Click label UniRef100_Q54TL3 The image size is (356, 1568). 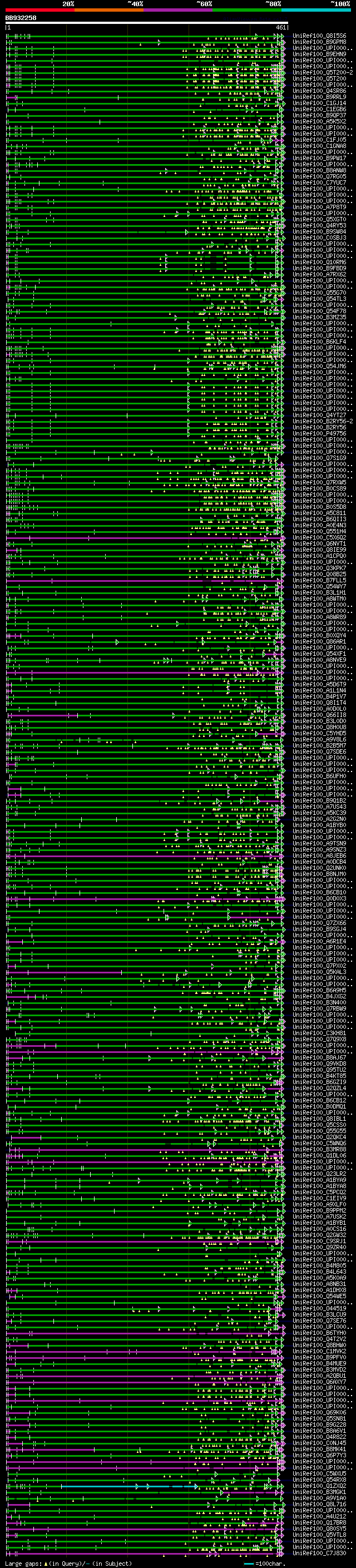pyautogui.click(x=319, y=299)
